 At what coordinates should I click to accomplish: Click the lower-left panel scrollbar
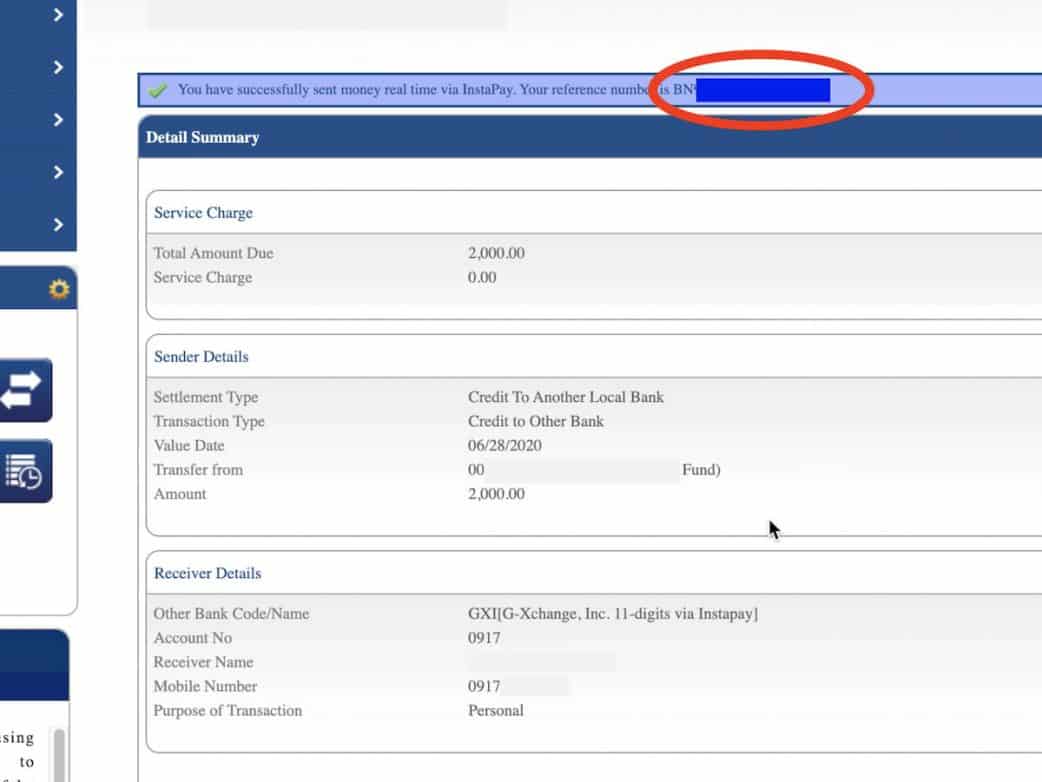59,755
